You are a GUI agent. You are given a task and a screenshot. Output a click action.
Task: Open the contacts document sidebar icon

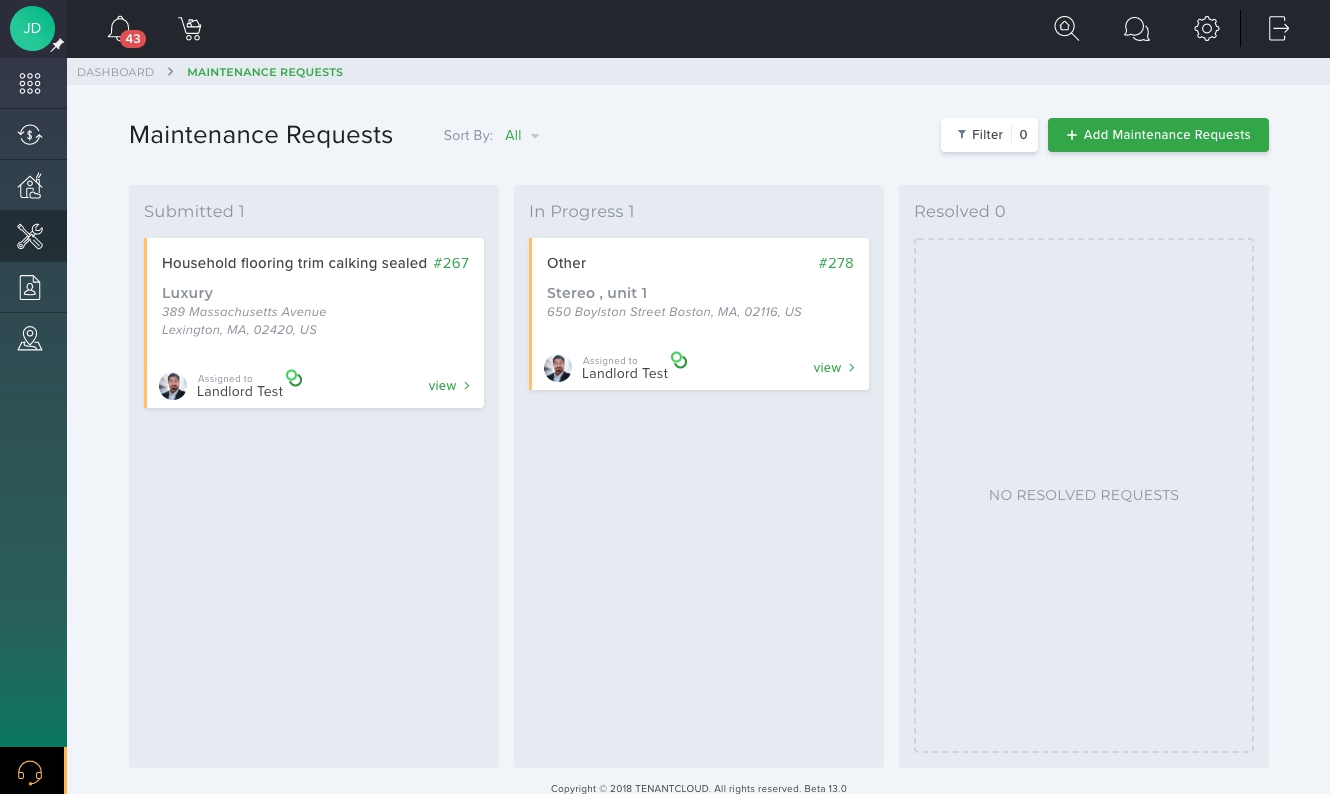coord(30,287)
